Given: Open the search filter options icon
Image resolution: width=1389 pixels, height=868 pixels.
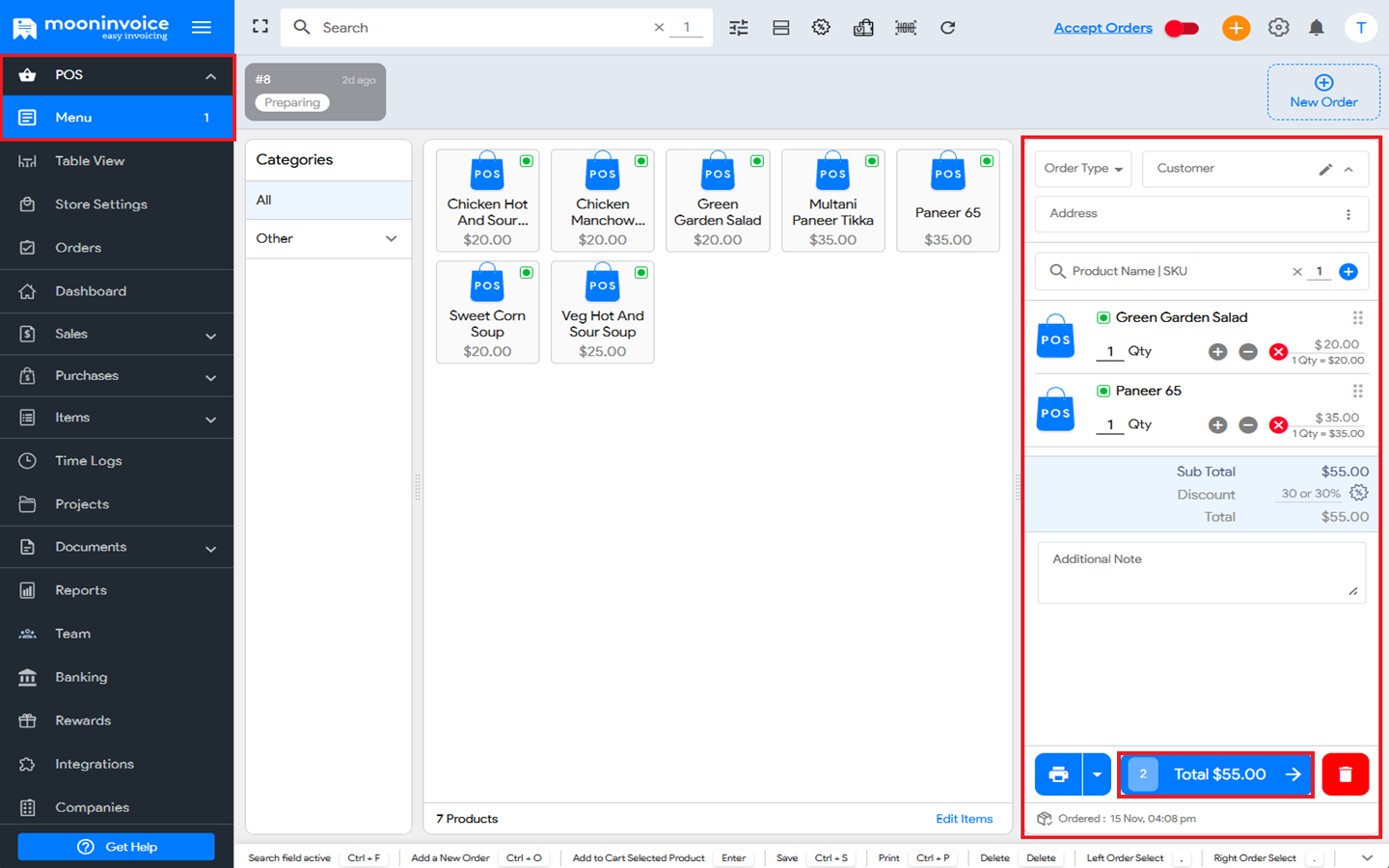Looking at the screenshot, I should click(x=738, y=27).
